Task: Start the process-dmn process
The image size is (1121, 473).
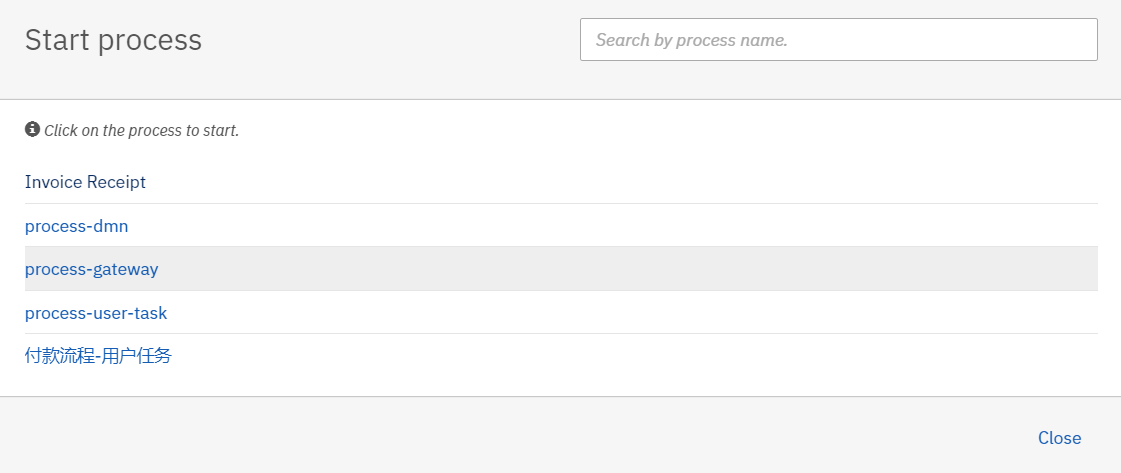Action: pyautogui.click(x=76, y=226)
